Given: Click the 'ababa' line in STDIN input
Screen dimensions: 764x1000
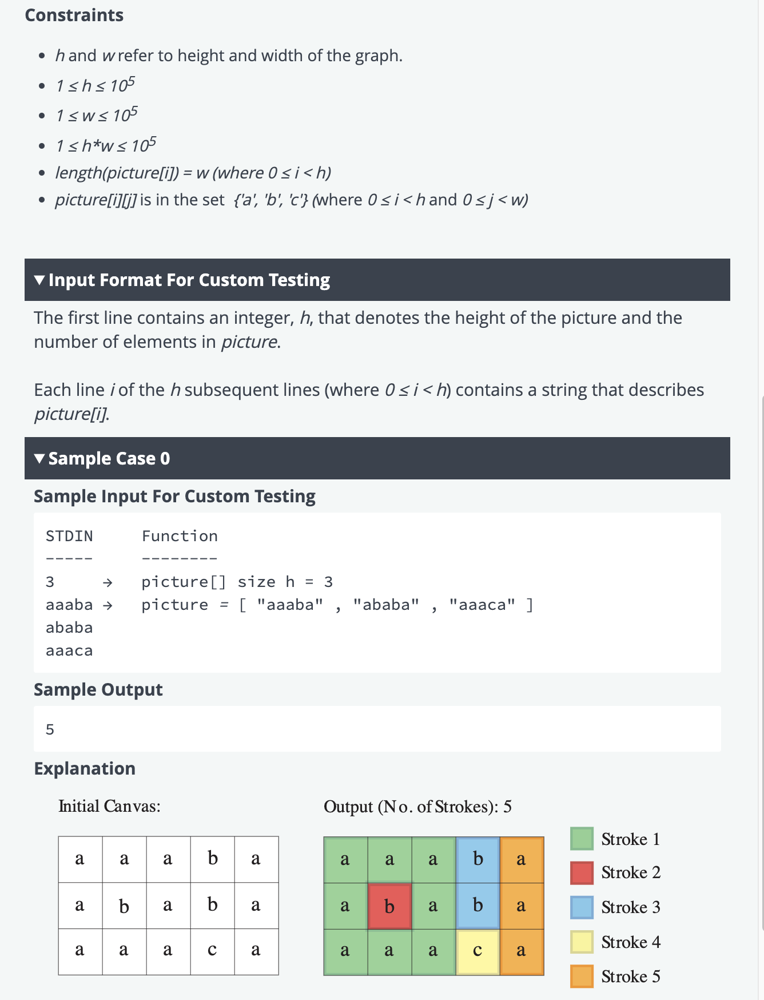Looking at the screenshot, I should [69, 628].
